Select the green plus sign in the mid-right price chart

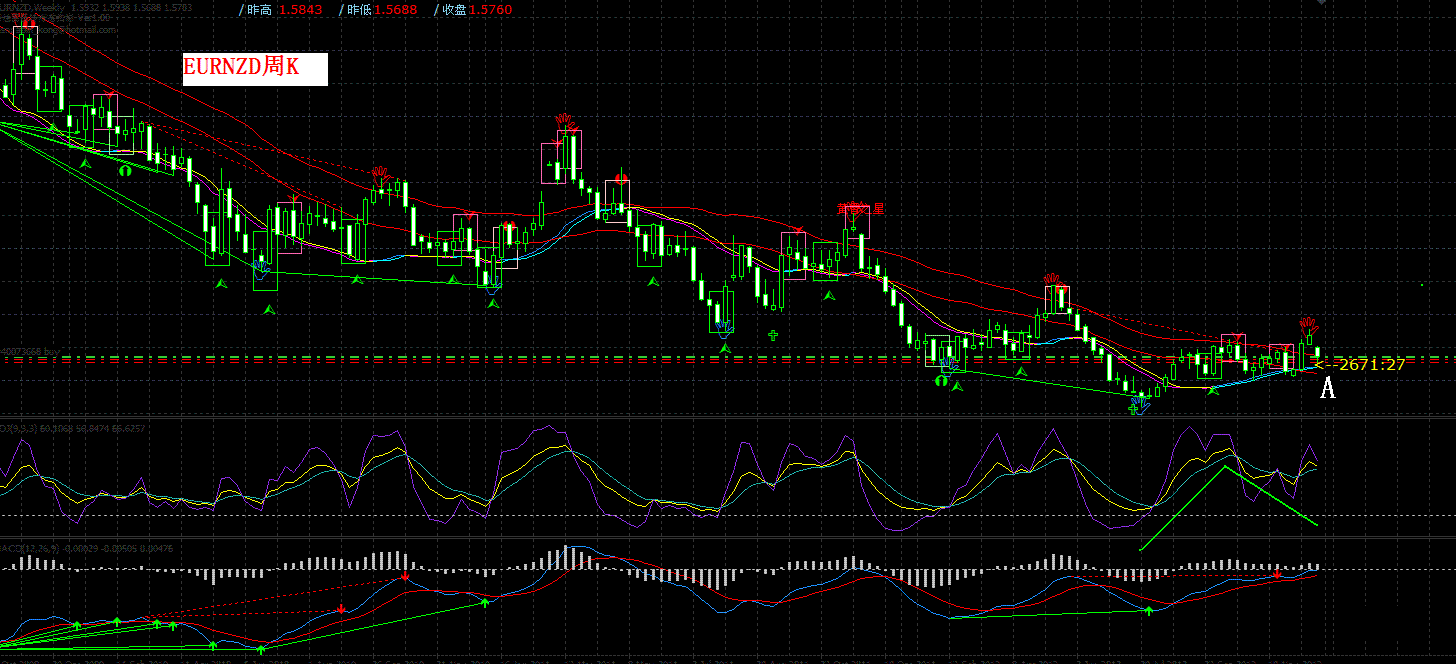pyautogui.click(x=772, y=335)
